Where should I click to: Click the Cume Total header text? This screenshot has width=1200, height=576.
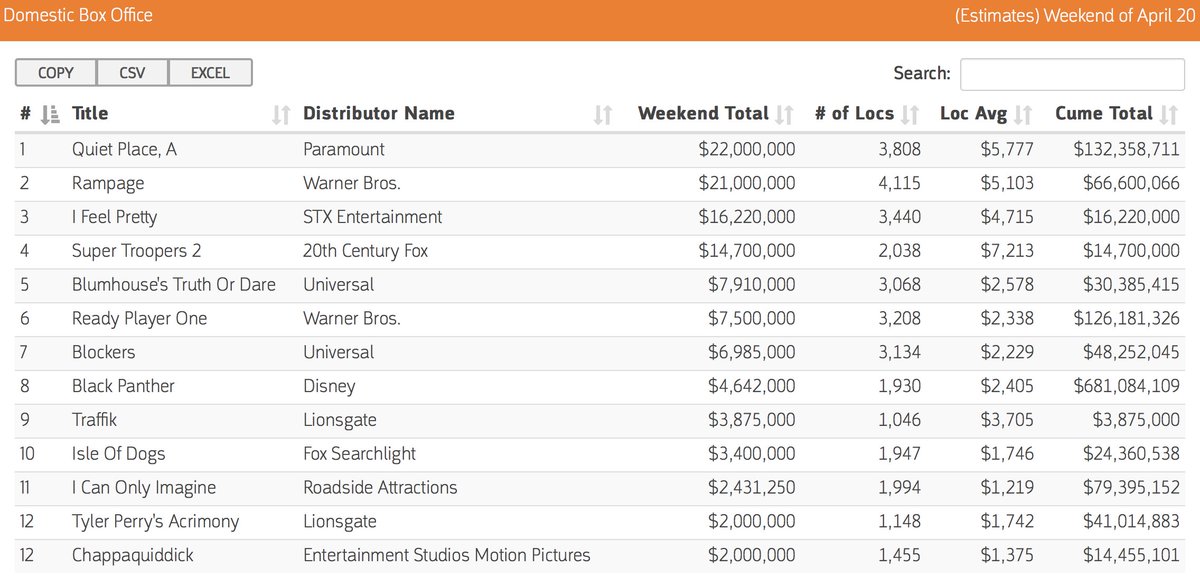point(1104,114)
